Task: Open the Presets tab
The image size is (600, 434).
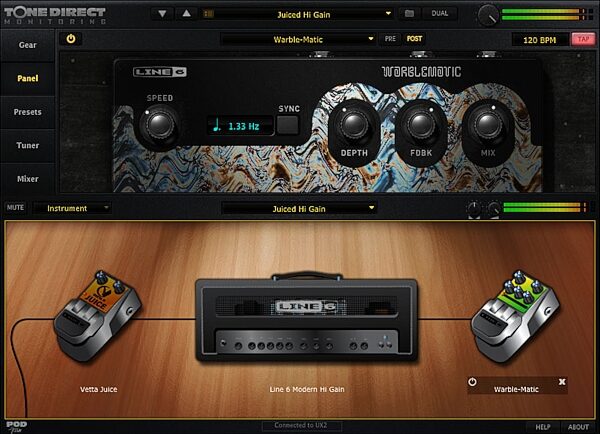Action: coord(28,112)
